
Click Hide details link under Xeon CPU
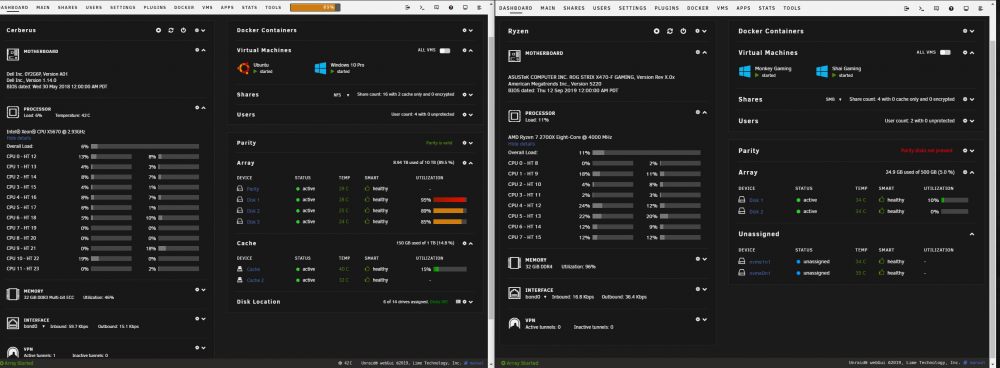[18, 138]
